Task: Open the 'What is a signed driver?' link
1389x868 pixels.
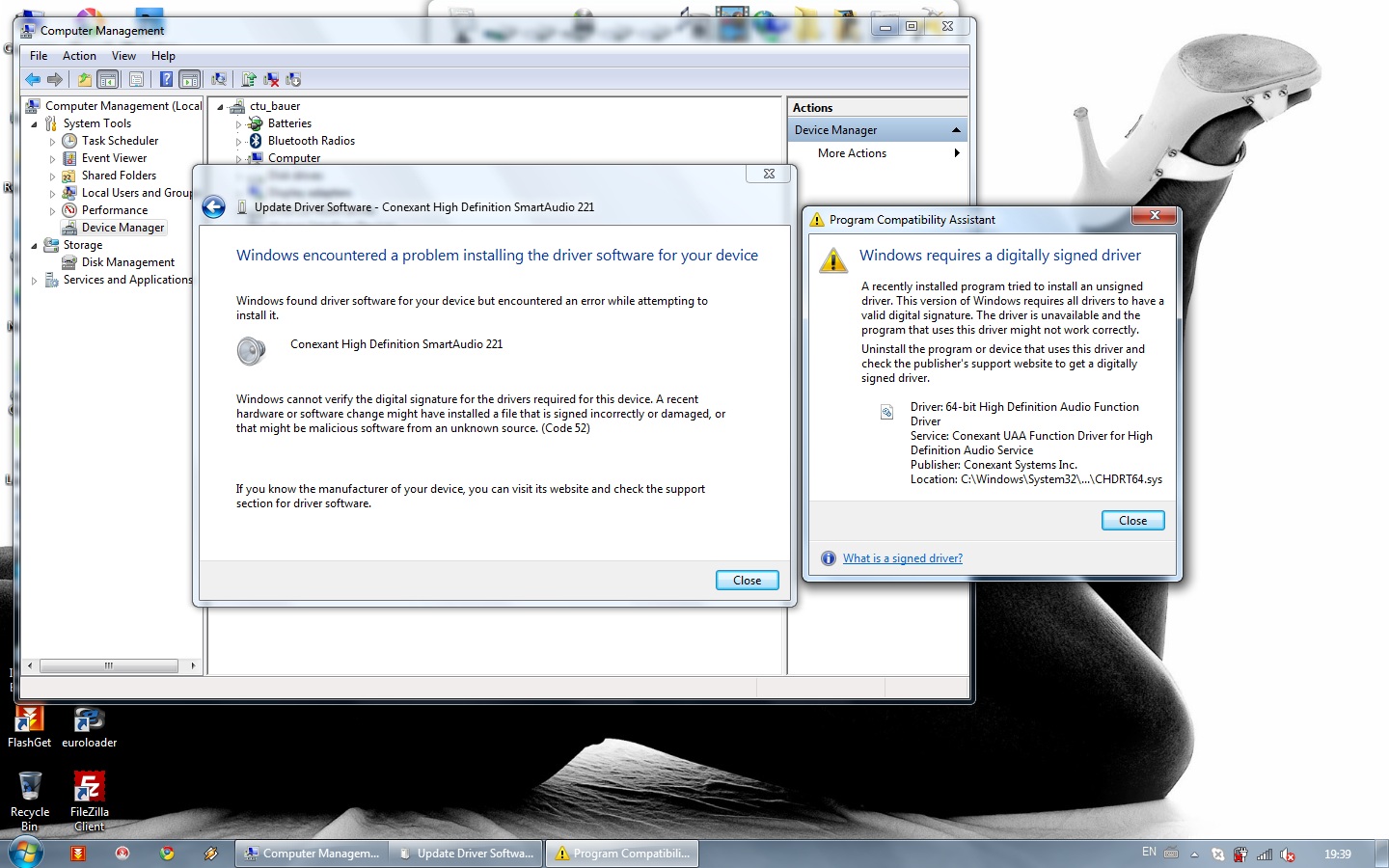Action: pos(902,558)
